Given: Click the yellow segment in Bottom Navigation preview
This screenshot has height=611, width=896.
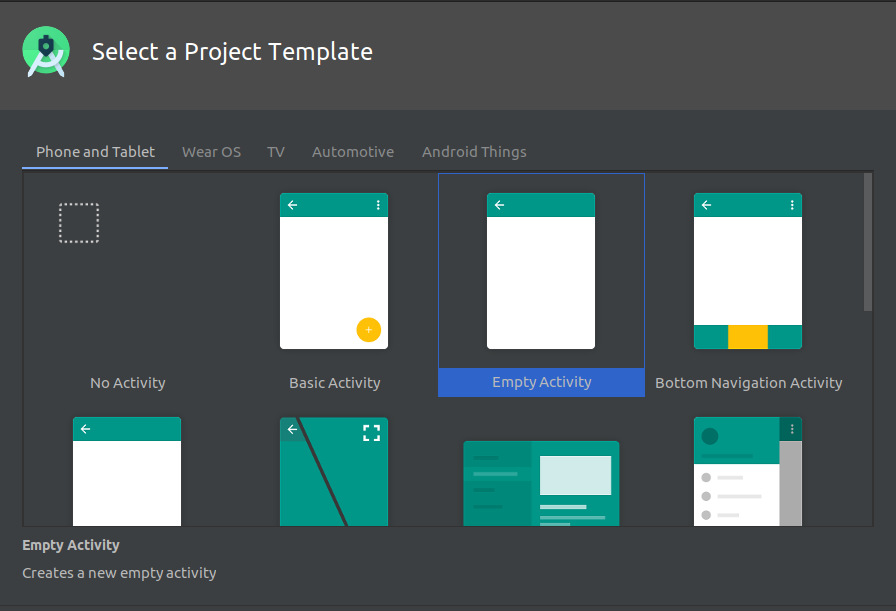Looking at the screenshot, I should click(x=748, y=339).
